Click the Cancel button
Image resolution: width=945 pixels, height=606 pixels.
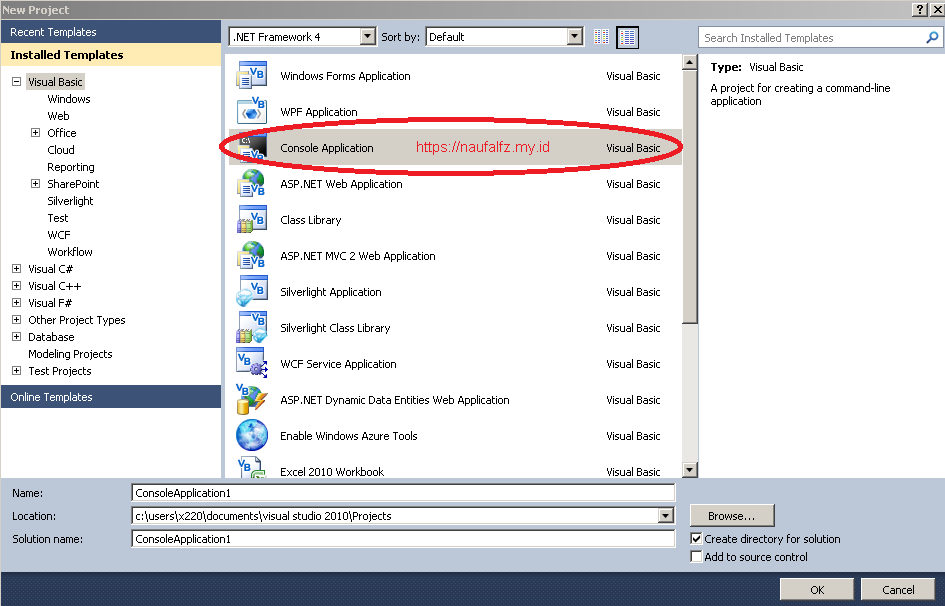click(x=898, y=590)
